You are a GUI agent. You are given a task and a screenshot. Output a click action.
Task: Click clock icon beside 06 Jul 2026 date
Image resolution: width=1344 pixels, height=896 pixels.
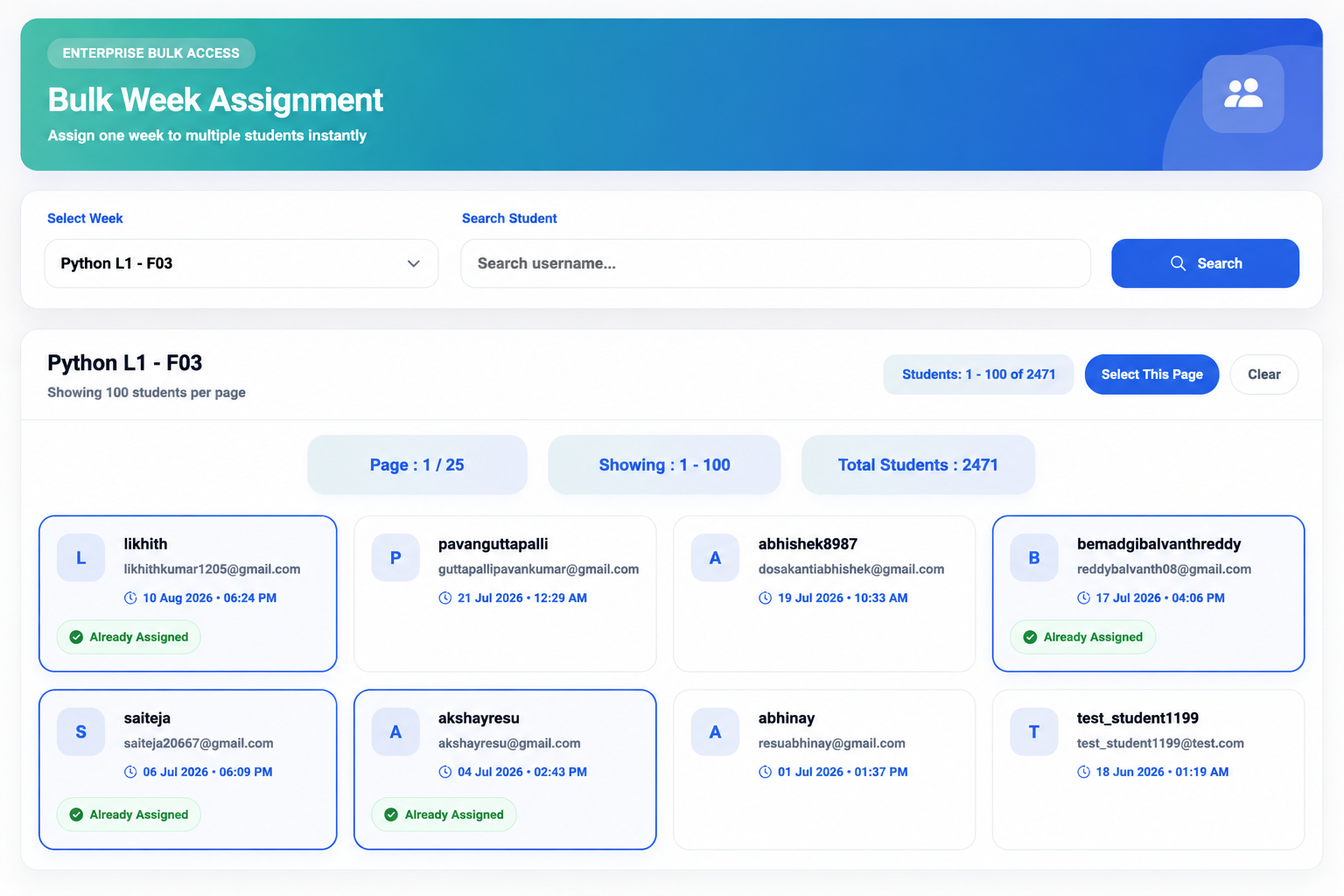coord(130,773)
